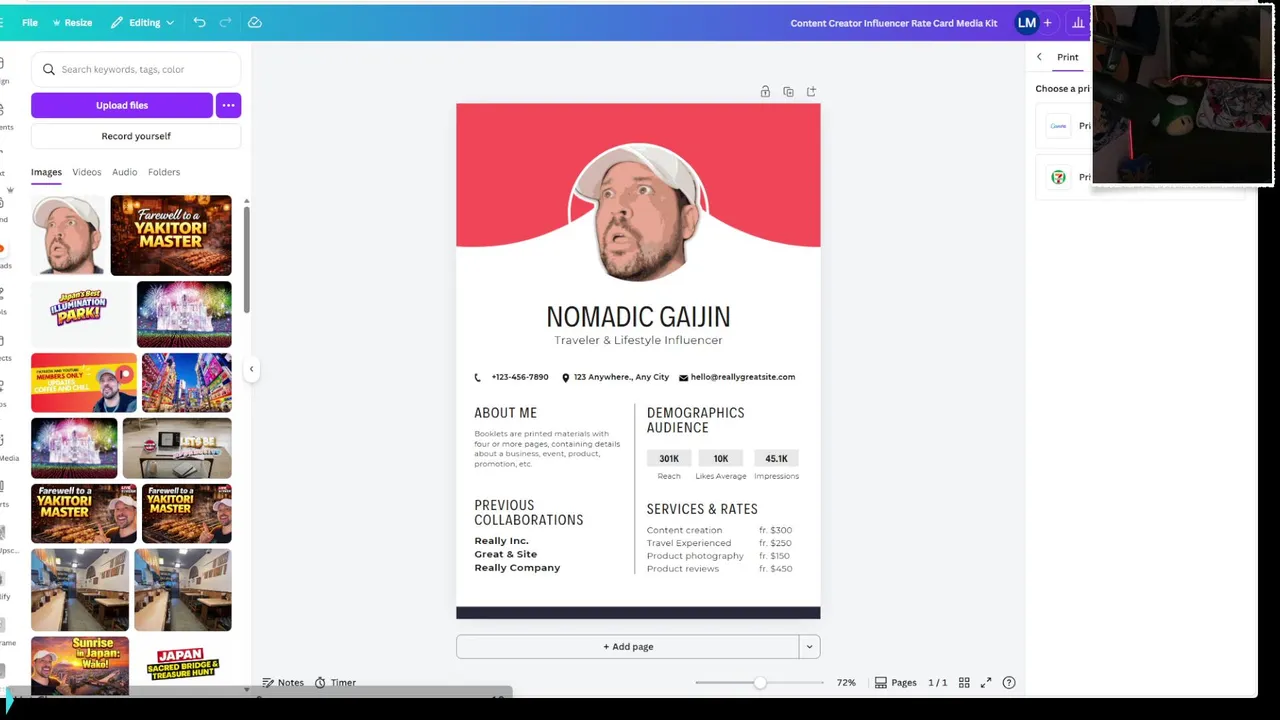Image resolution: width=1280 pixels, height=720 pixels.
Task: Open the Notes panel
Action: [x=283, y=682]
